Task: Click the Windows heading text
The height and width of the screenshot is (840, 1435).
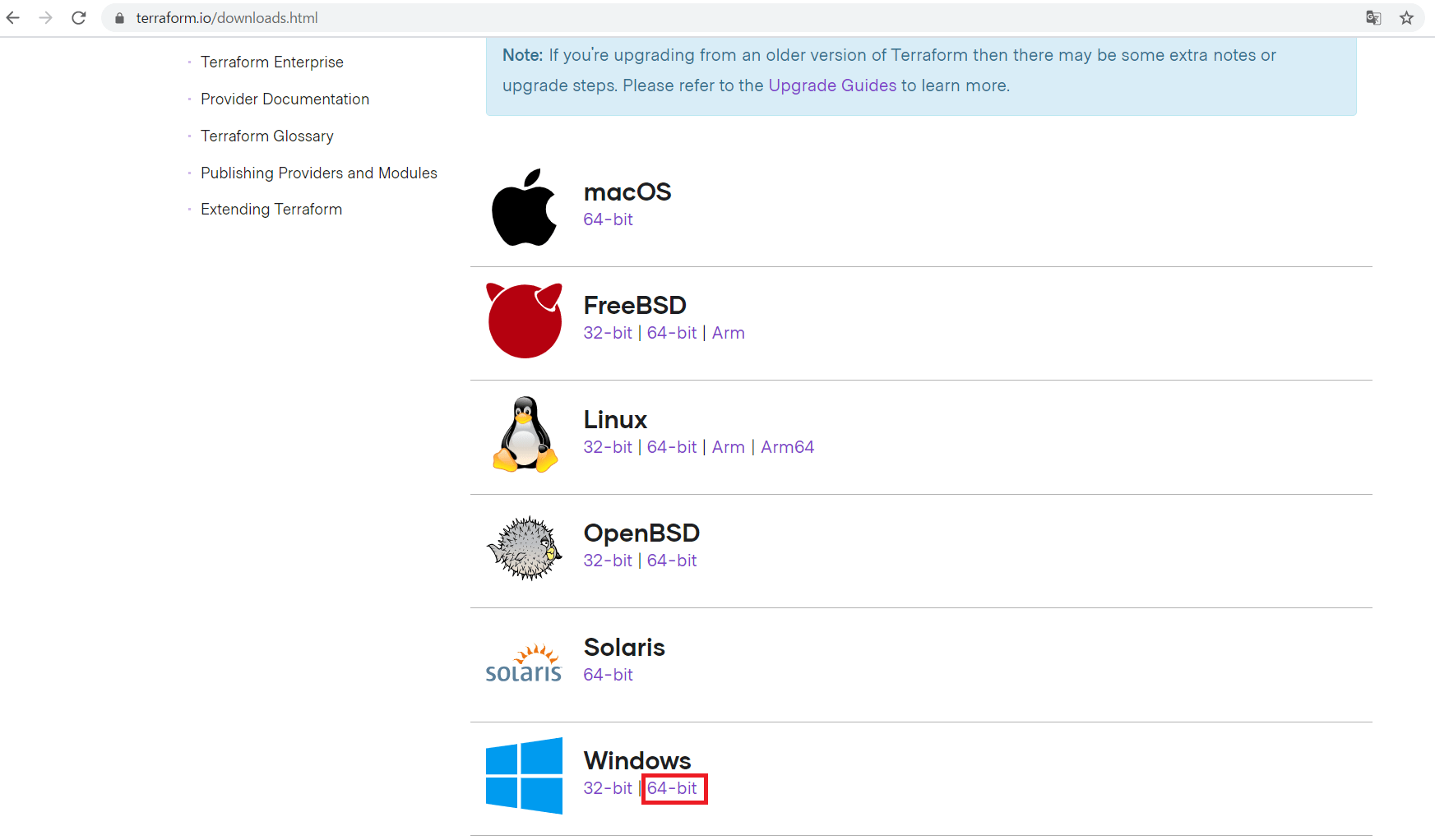Action: [x=637, y=761]
